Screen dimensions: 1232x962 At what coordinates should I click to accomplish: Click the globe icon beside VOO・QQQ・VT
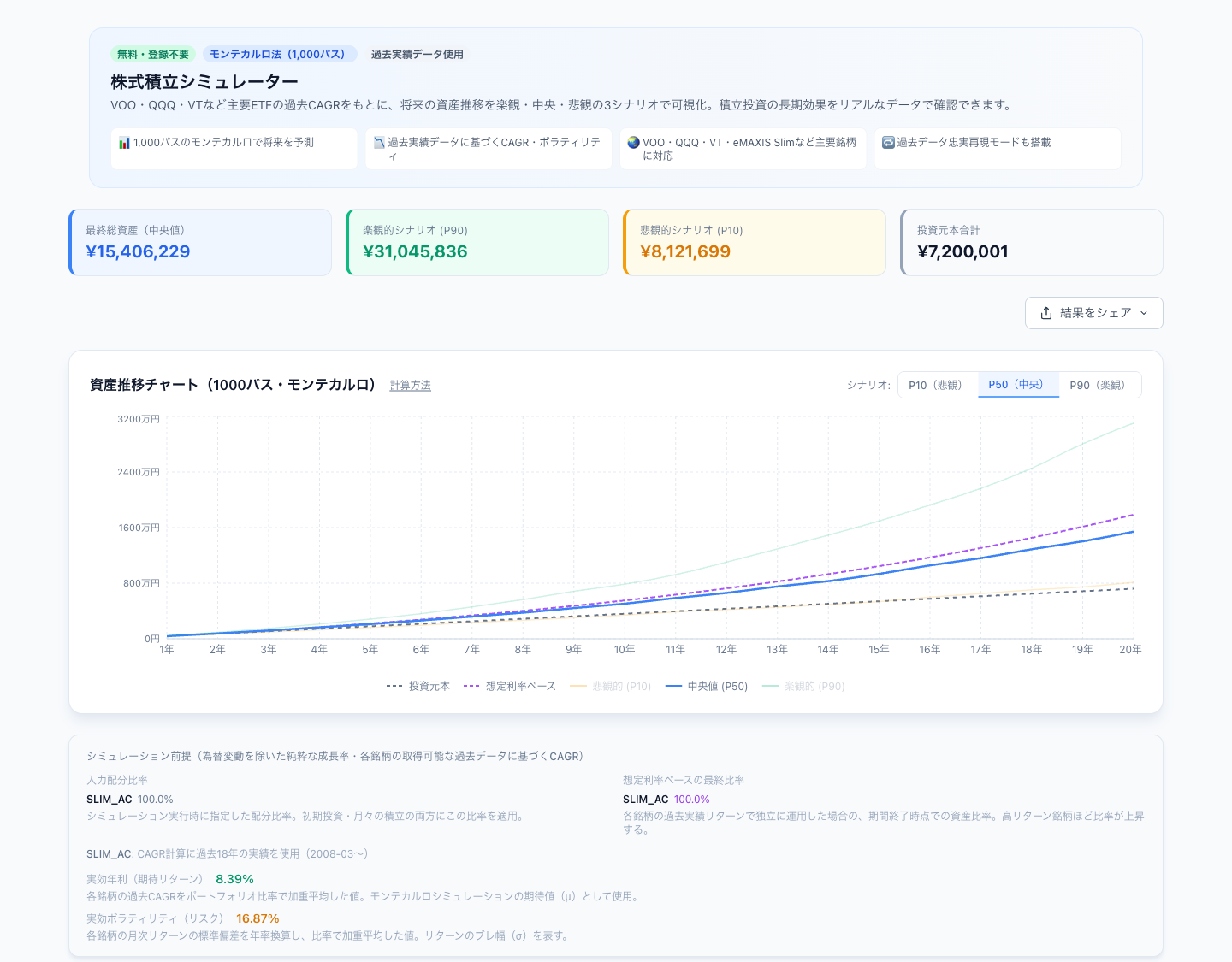pos(634,143)
